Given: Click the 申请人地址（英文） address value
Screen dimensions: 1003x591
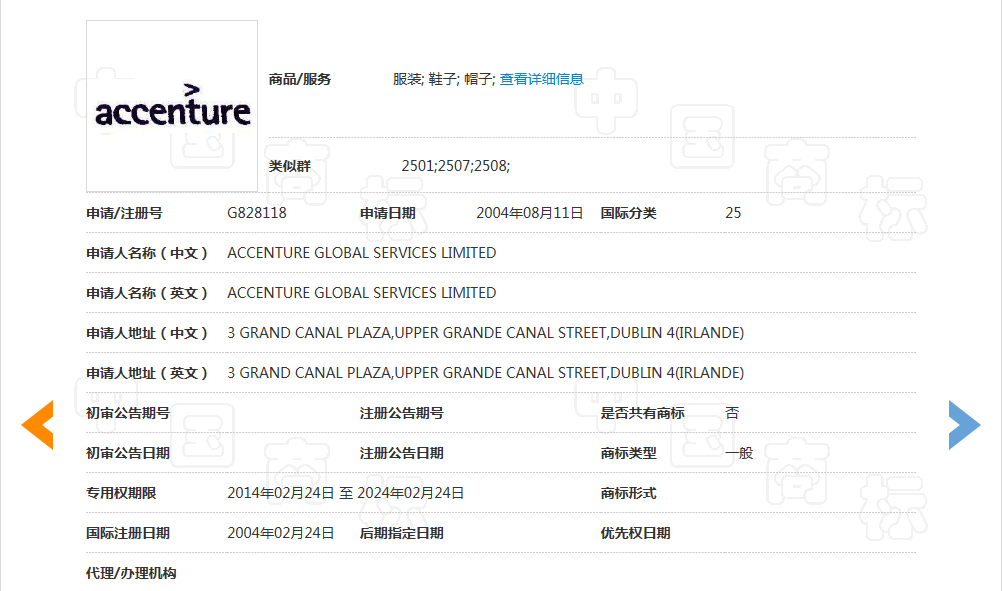Looking at the screenshot, I should click(486, 373).
